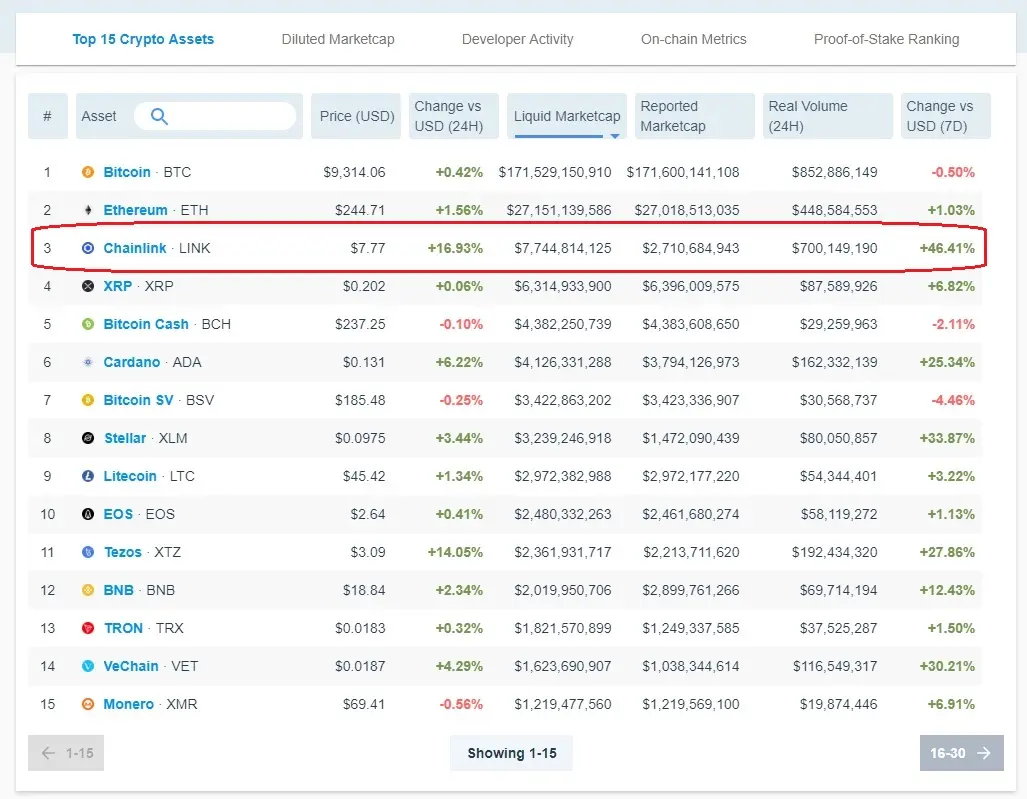Click the Monero orange logo icon

click(x=88, y=704)
